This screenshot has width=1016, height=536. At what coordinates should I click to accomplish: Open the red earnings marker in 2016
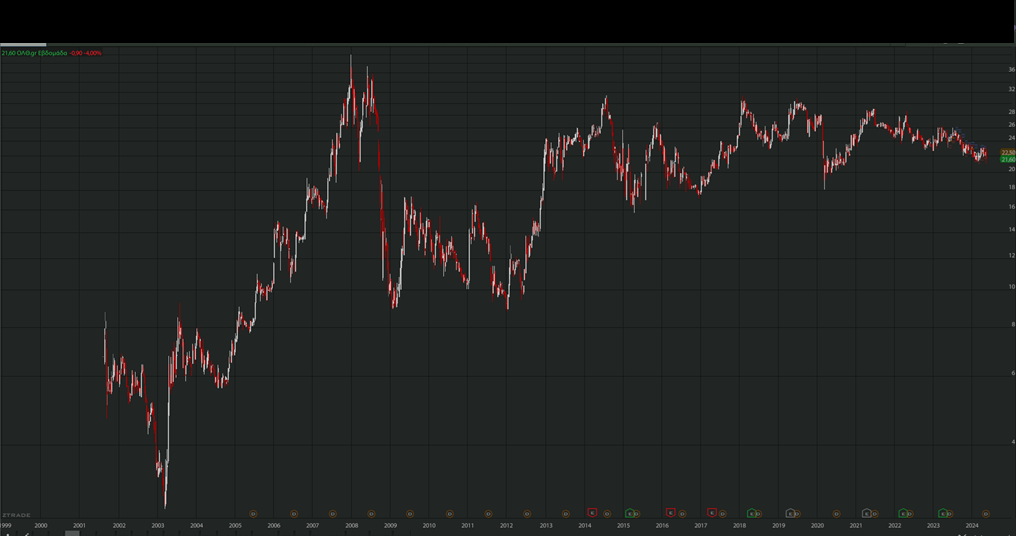click(671, 513)
